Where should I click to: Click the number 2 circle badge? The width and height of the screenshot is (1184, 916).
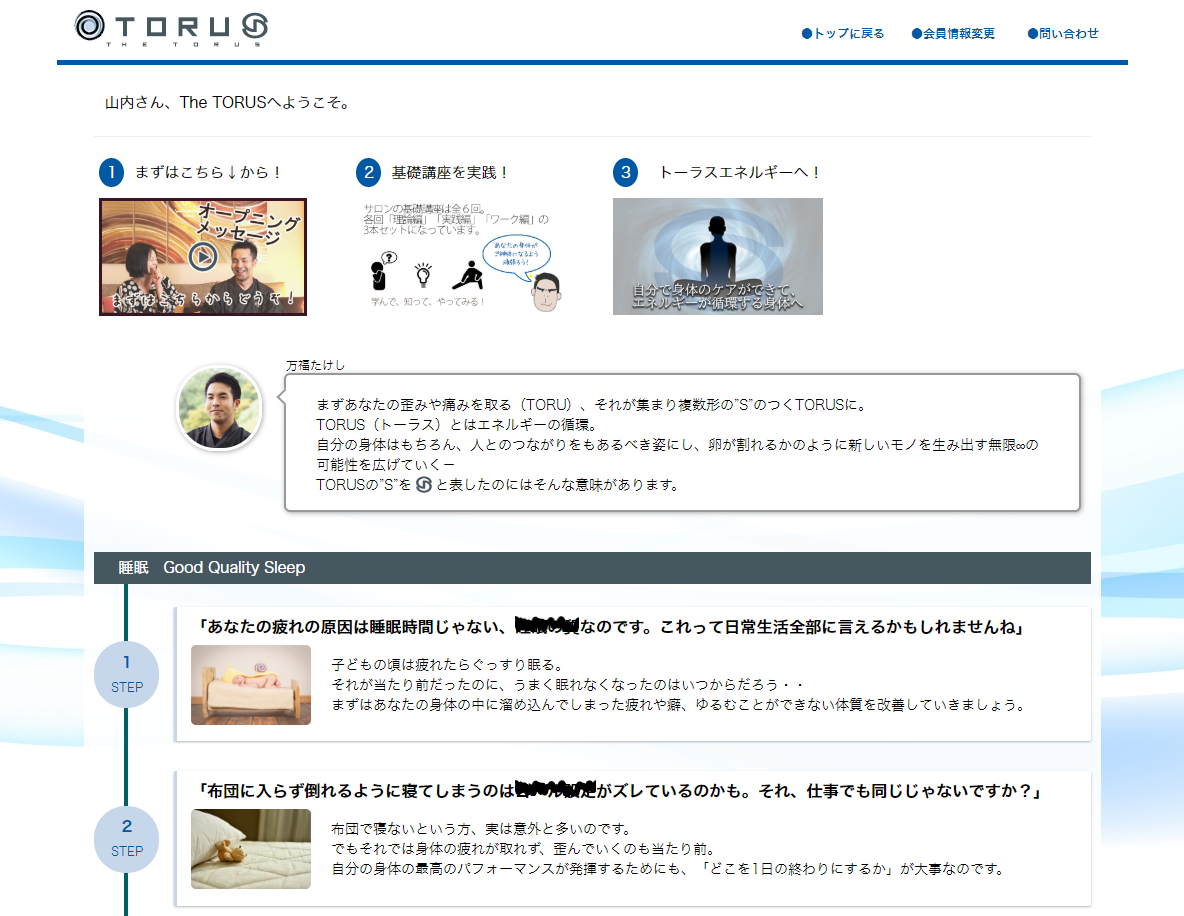(368, 172)
